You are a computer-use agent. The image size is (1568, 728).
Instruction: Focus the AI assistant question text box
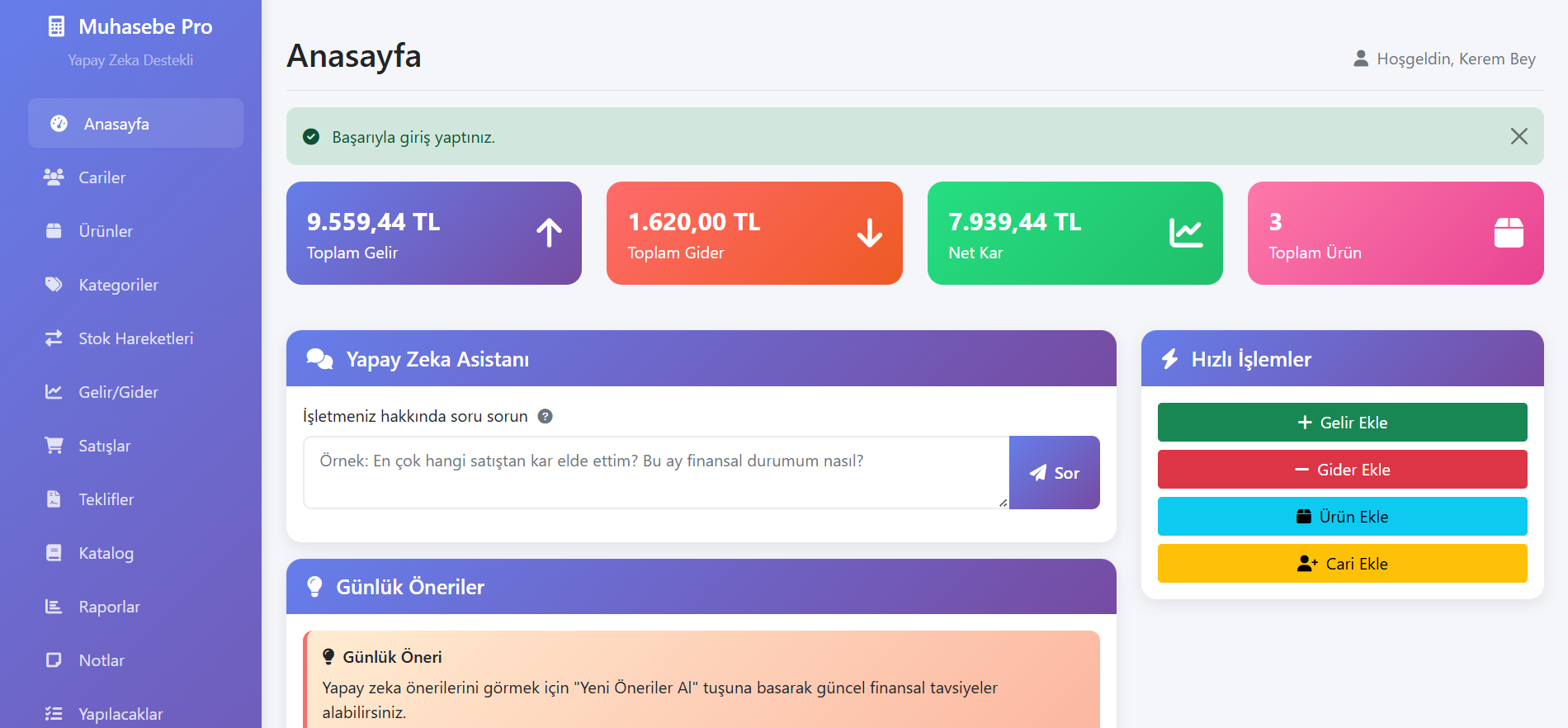click(x=655, y=472)
